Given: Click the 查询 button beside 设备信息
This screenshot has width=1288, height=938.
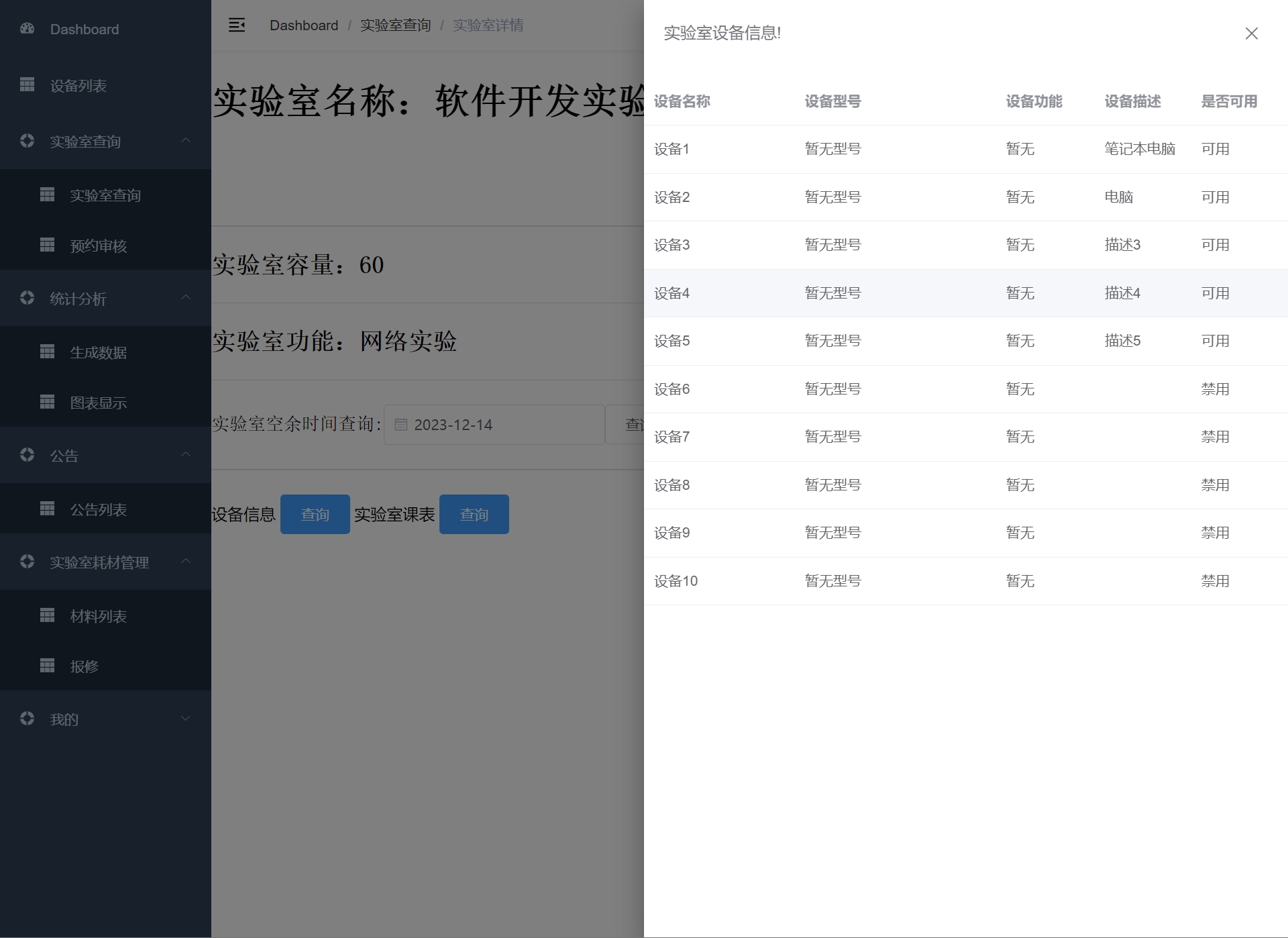Looking at the screenshot, I should pos(315,515).
